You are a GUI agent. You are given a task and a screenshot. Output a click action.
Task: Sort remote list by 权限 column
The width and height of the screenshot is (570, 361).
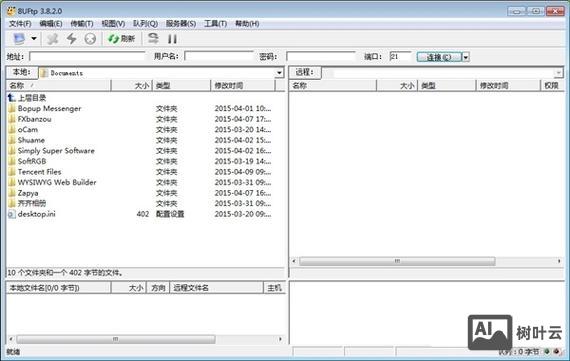[552, 85]
